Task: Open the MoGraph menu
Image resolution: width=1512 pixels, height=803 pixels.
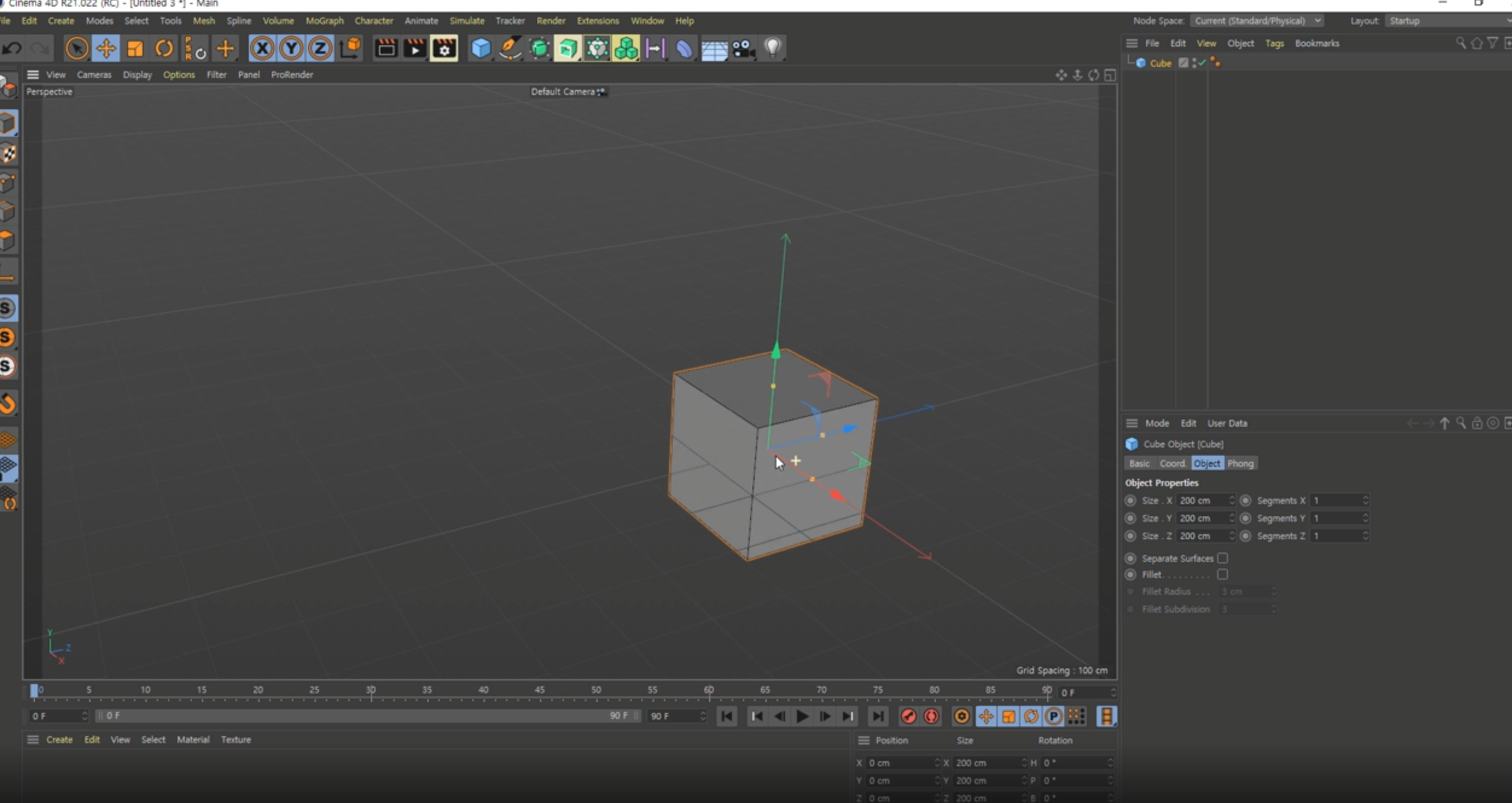Action: [324, 21]
